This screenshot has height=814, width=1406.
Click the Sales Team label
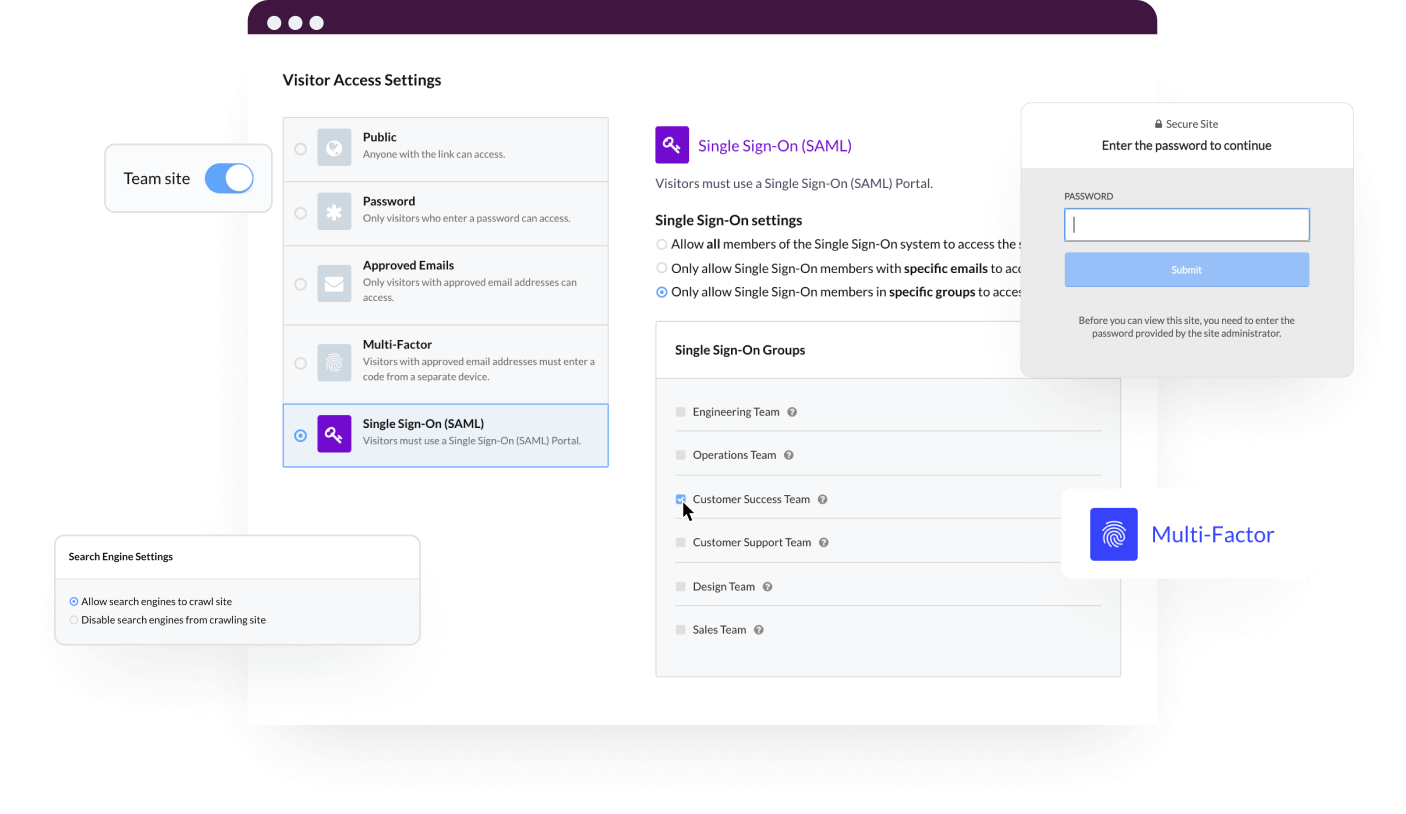[x=720, y=630]
